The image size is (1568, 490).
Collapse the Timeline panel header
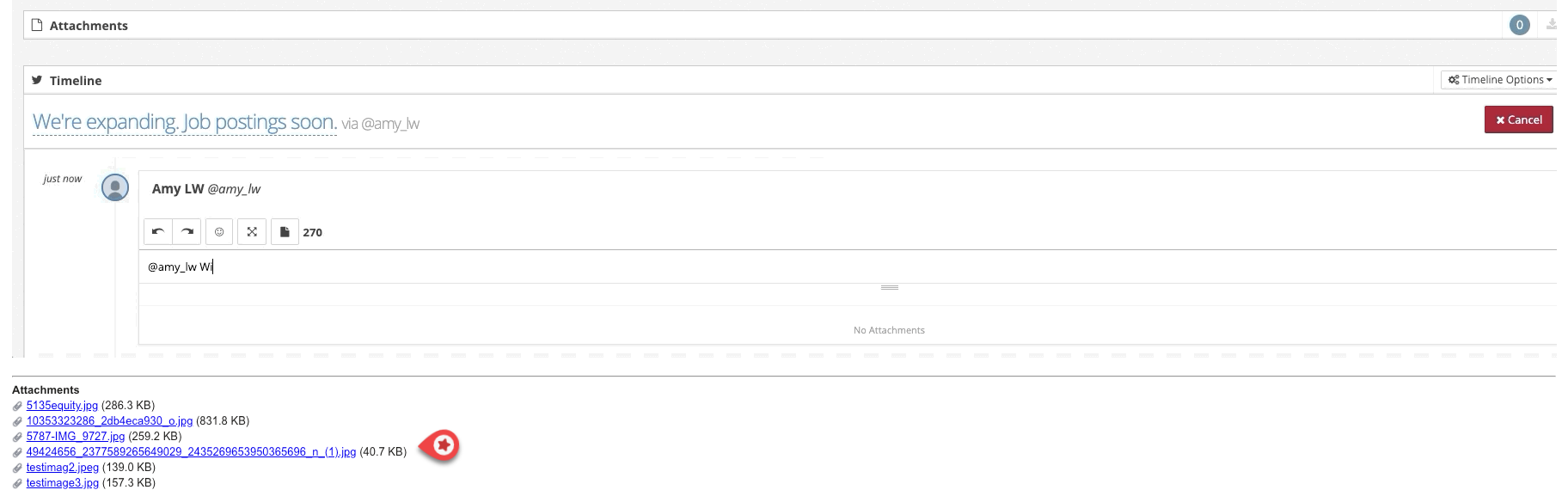(76, 81)
